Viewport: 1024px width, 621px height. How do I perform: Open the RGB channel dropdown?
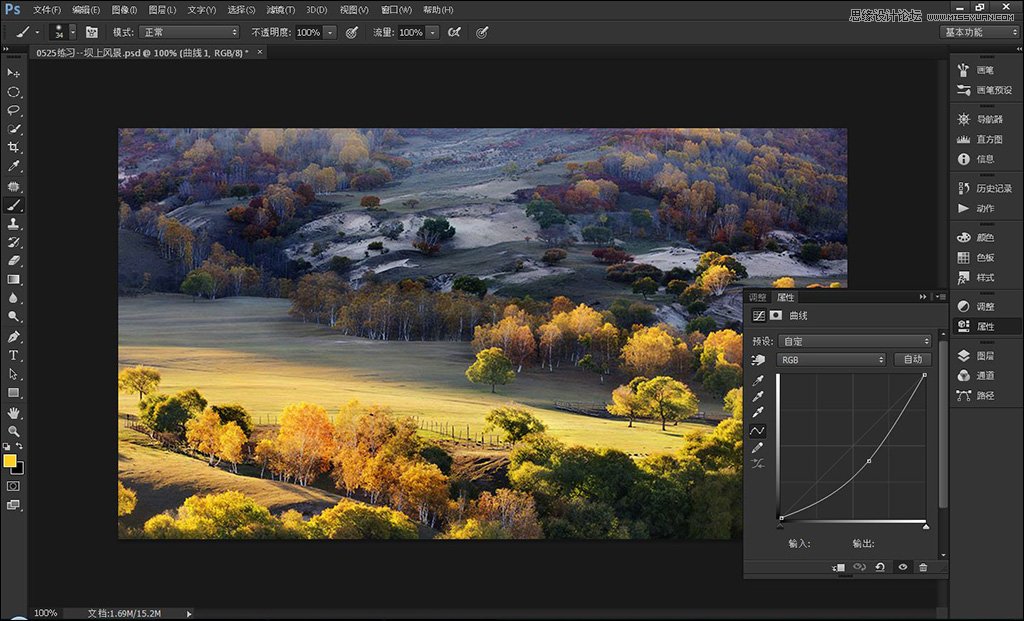click(x=831, y=359)
